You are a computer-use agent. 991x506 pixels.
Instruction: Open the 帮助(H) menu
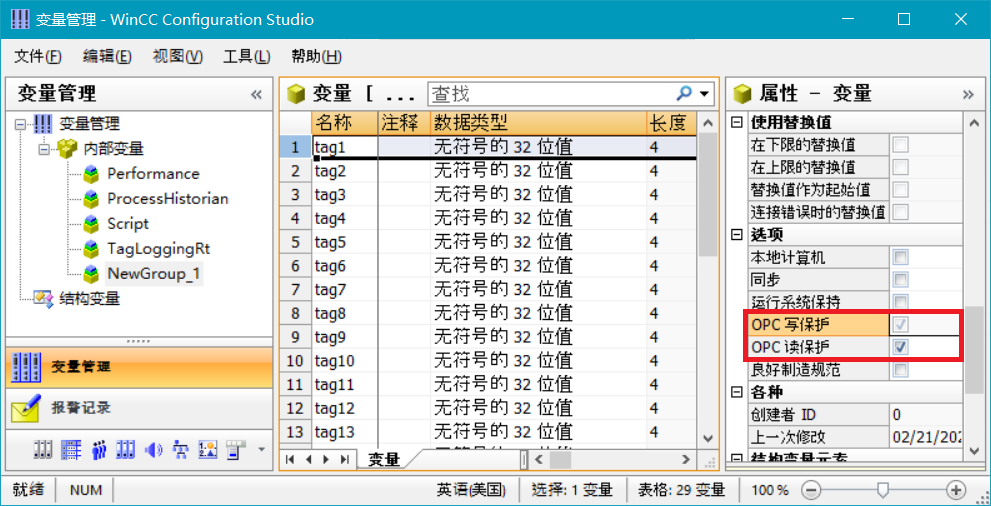pos(317,57)
